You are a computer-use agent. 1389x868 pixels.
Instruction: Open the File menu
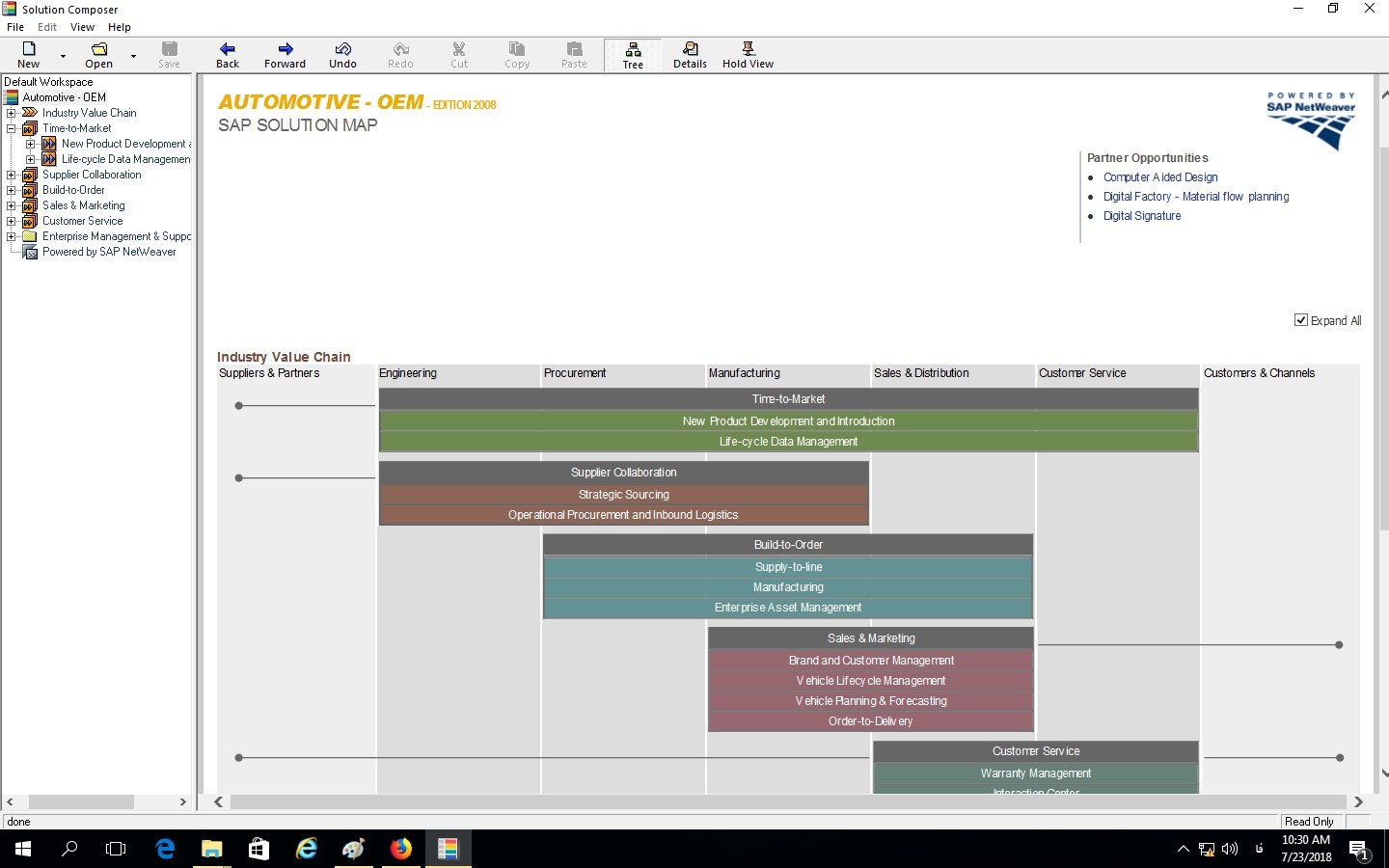point(15,27)
